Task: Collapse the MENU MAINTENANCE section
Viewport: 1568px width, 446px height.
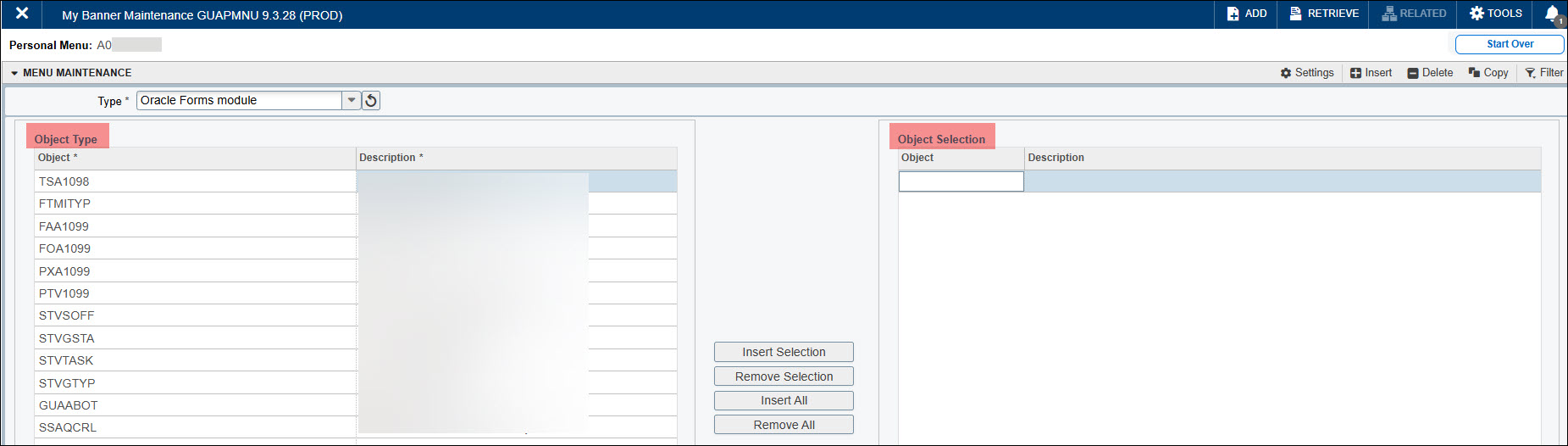Action: click(14, 73)
